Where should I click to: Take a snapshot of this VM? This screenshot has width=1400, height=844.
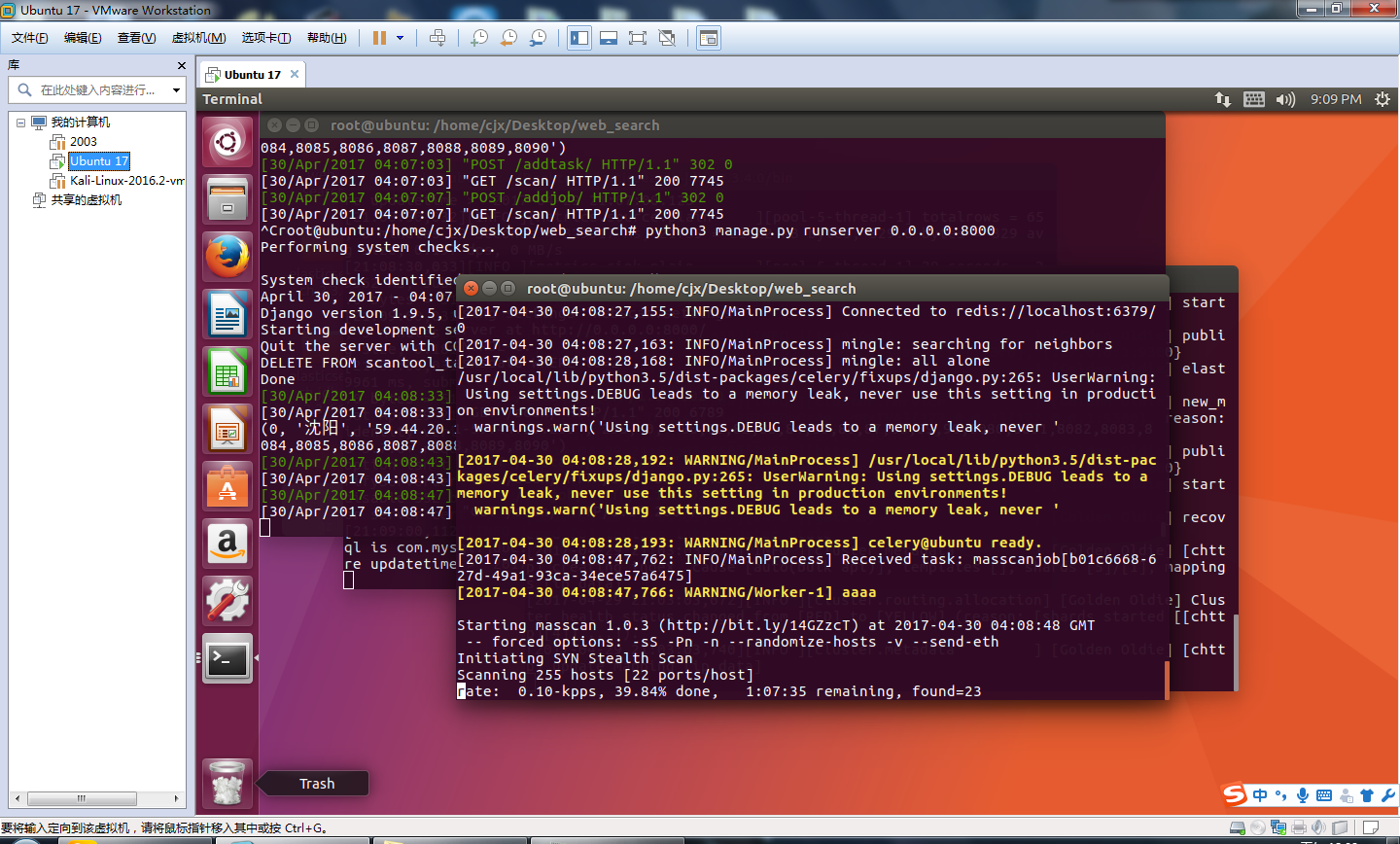click(479, 38)
